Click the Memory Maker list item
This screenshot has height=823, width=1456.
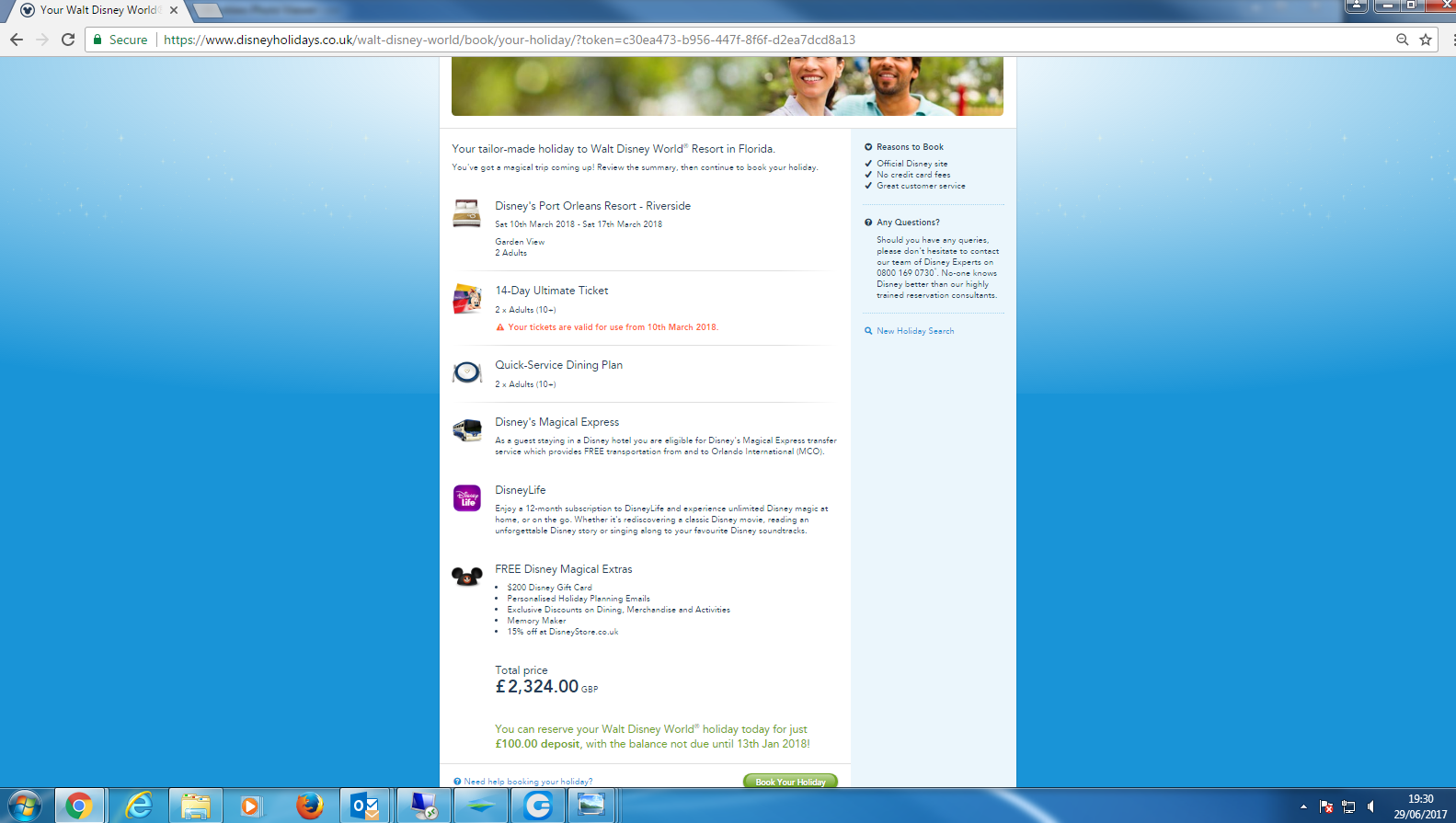536,621
